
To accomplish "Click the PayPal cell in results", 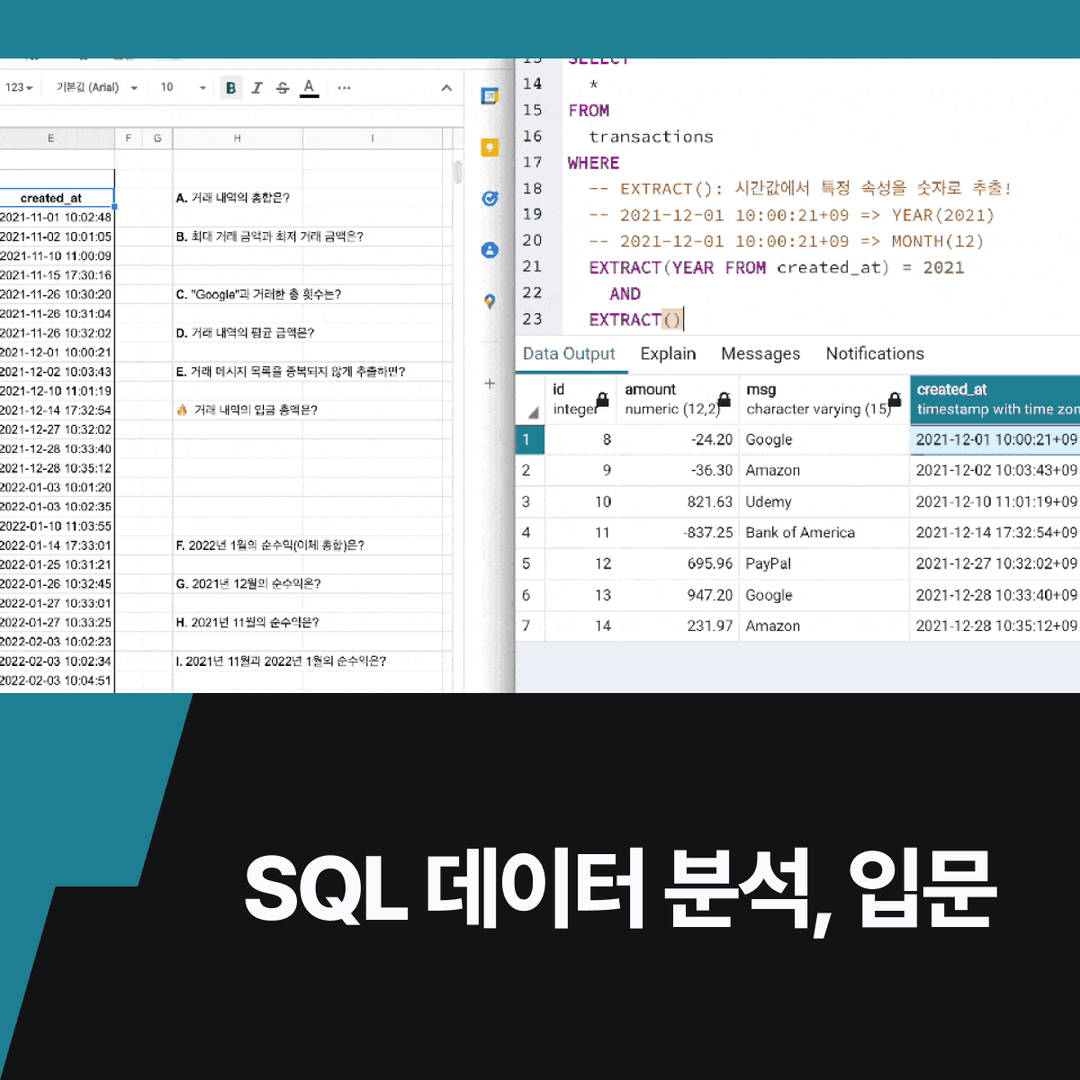I will (824, 563).
